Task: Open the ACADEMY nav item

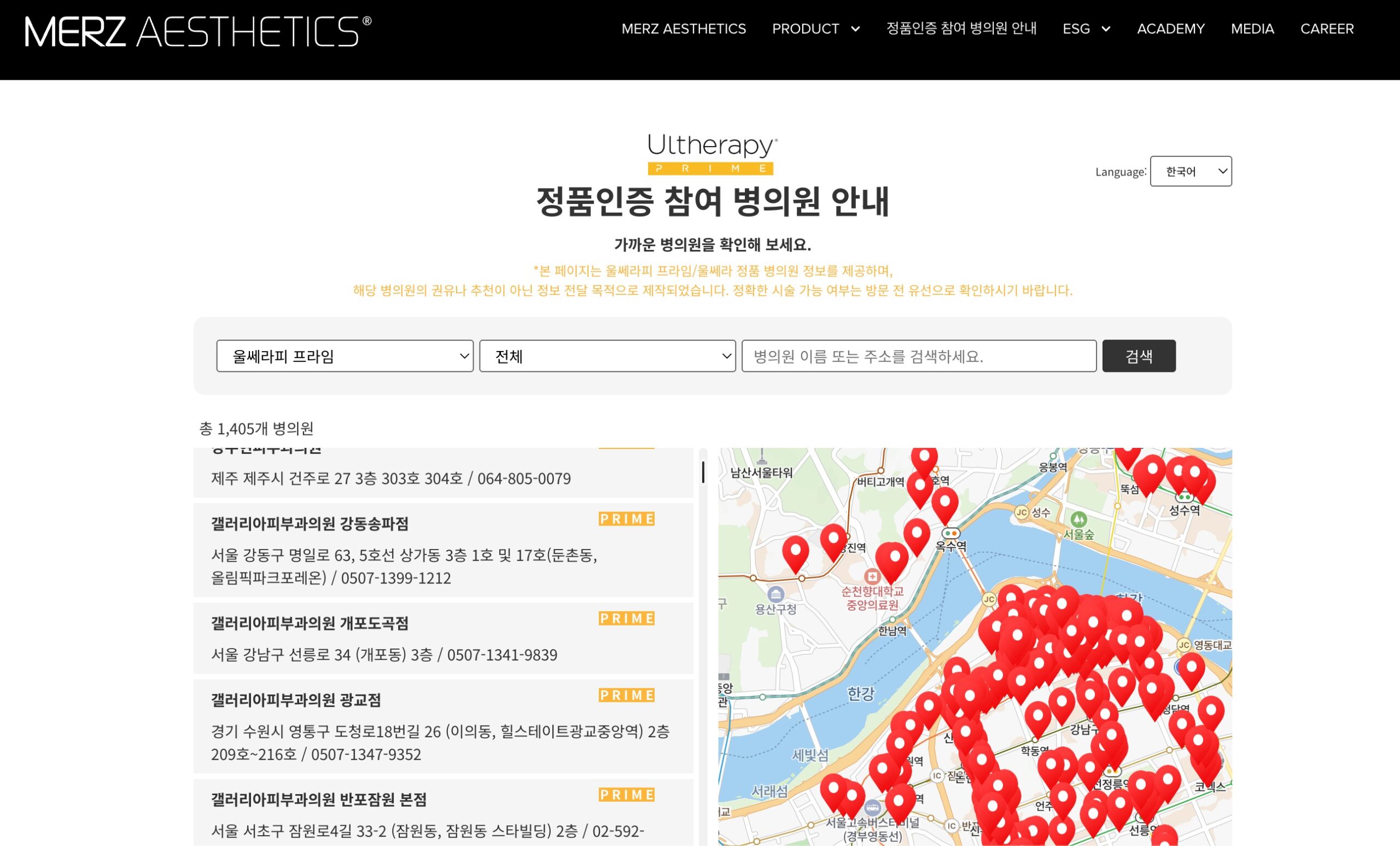Action: coord(1170,29)
